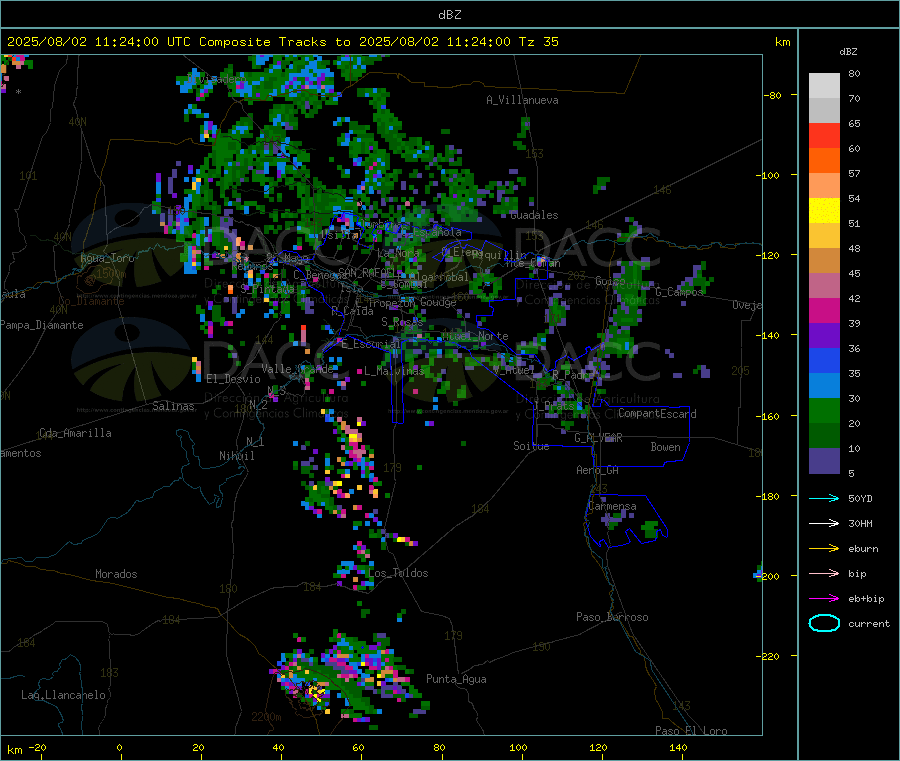The height and width of the screenshot is (761, 900).
Task: Click the Salinas location label
Action: pyautogui.click(x=173, y=406)
